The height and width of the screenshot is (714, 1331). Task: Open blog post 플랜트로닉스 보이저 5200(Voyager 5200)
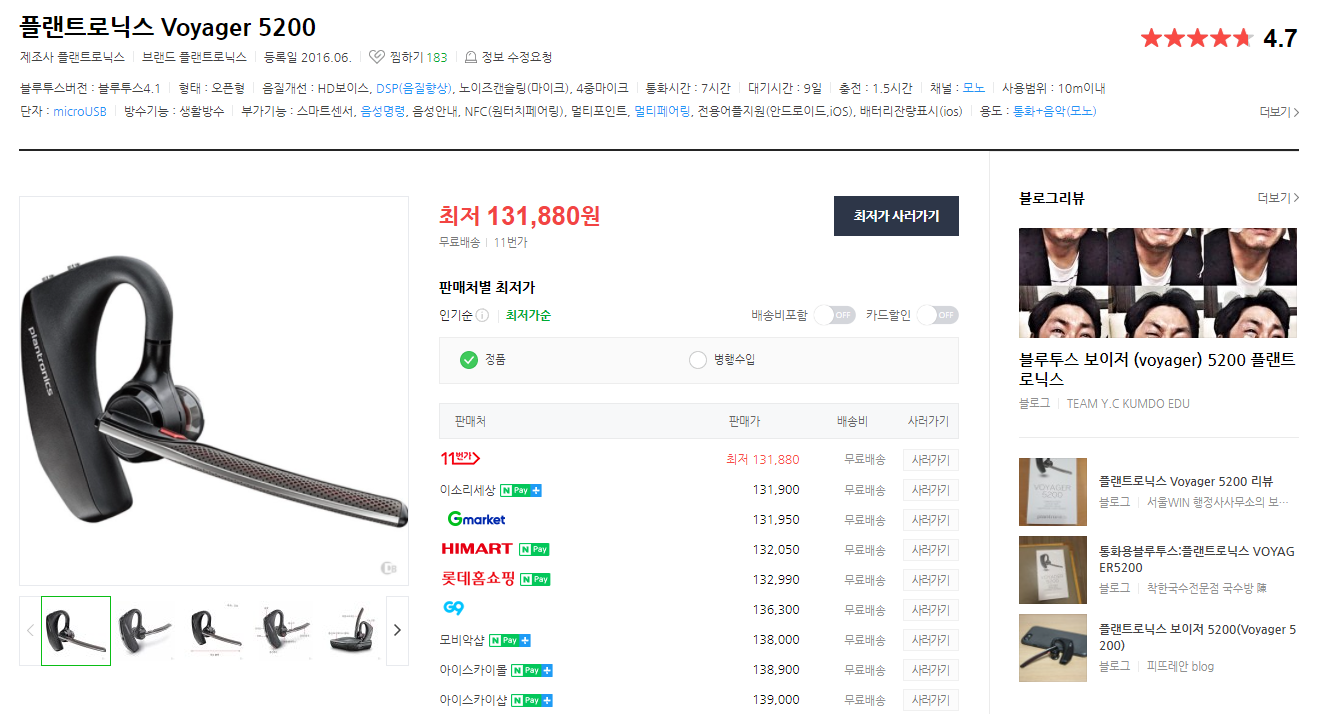pos(1197,637)
